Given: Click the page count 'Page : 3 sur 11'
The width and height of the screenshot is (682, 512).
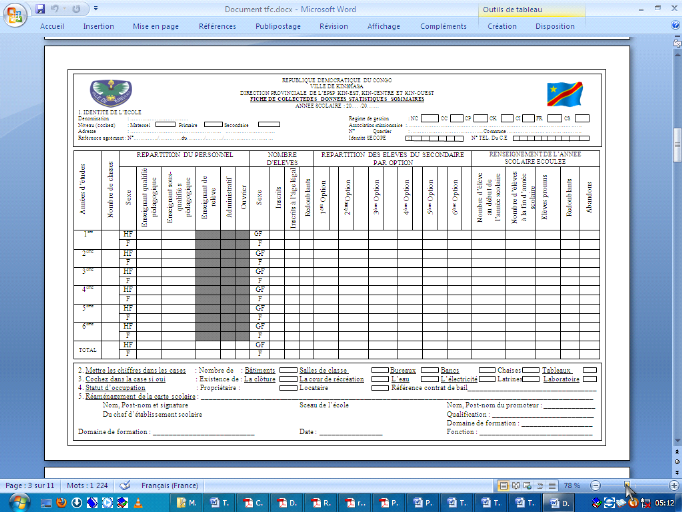Looking at the screenshot, I should [30, 485].
